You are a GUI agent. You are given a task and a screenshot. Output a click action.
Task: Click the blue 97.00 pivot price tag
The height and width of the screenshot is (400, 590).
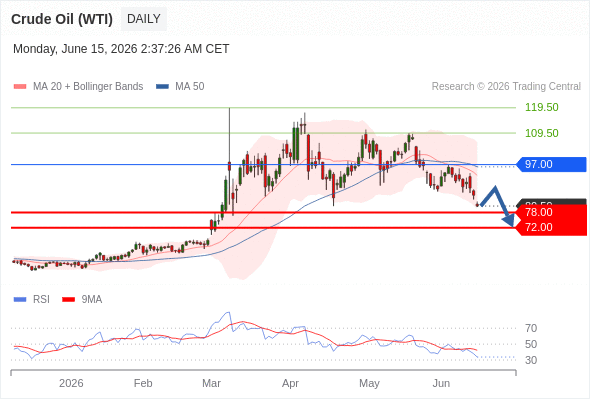(551, 164)
